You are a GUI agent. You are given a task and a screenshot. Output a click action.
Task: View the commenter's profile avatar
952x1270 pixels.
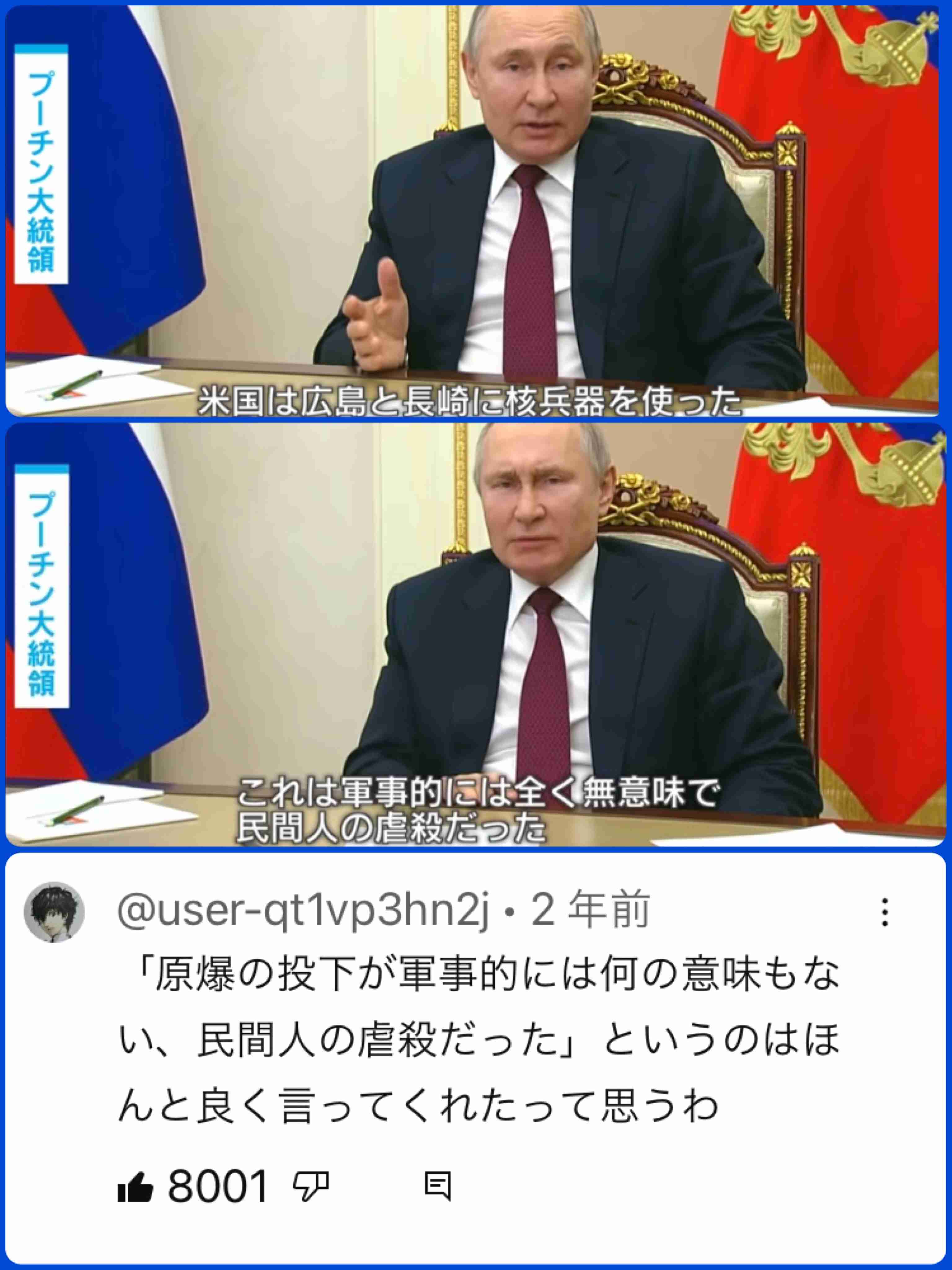coord(54,912)
